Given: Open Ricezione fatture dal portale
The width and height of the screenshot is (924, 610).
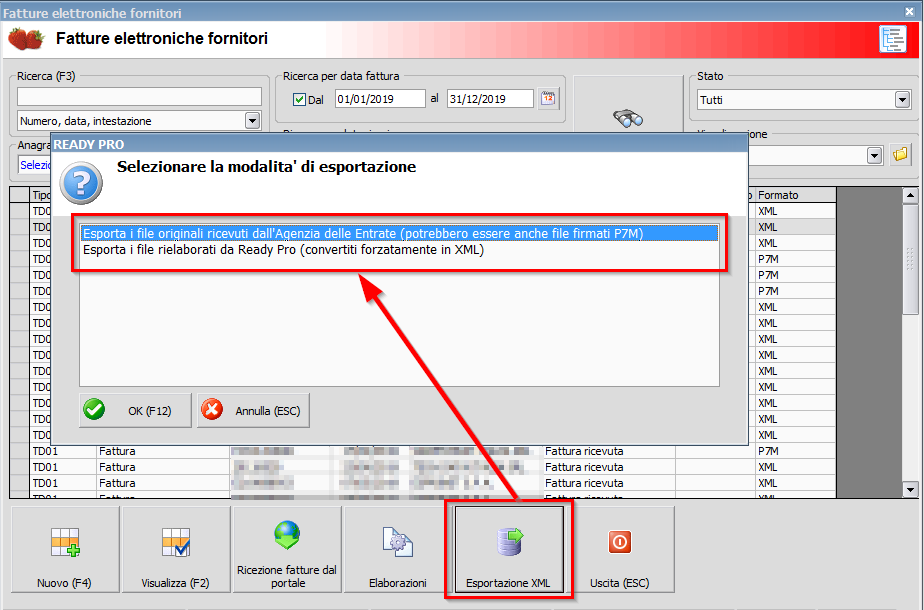Looking at the screenshot, I should pyautogui.click(x=287, y=549).
